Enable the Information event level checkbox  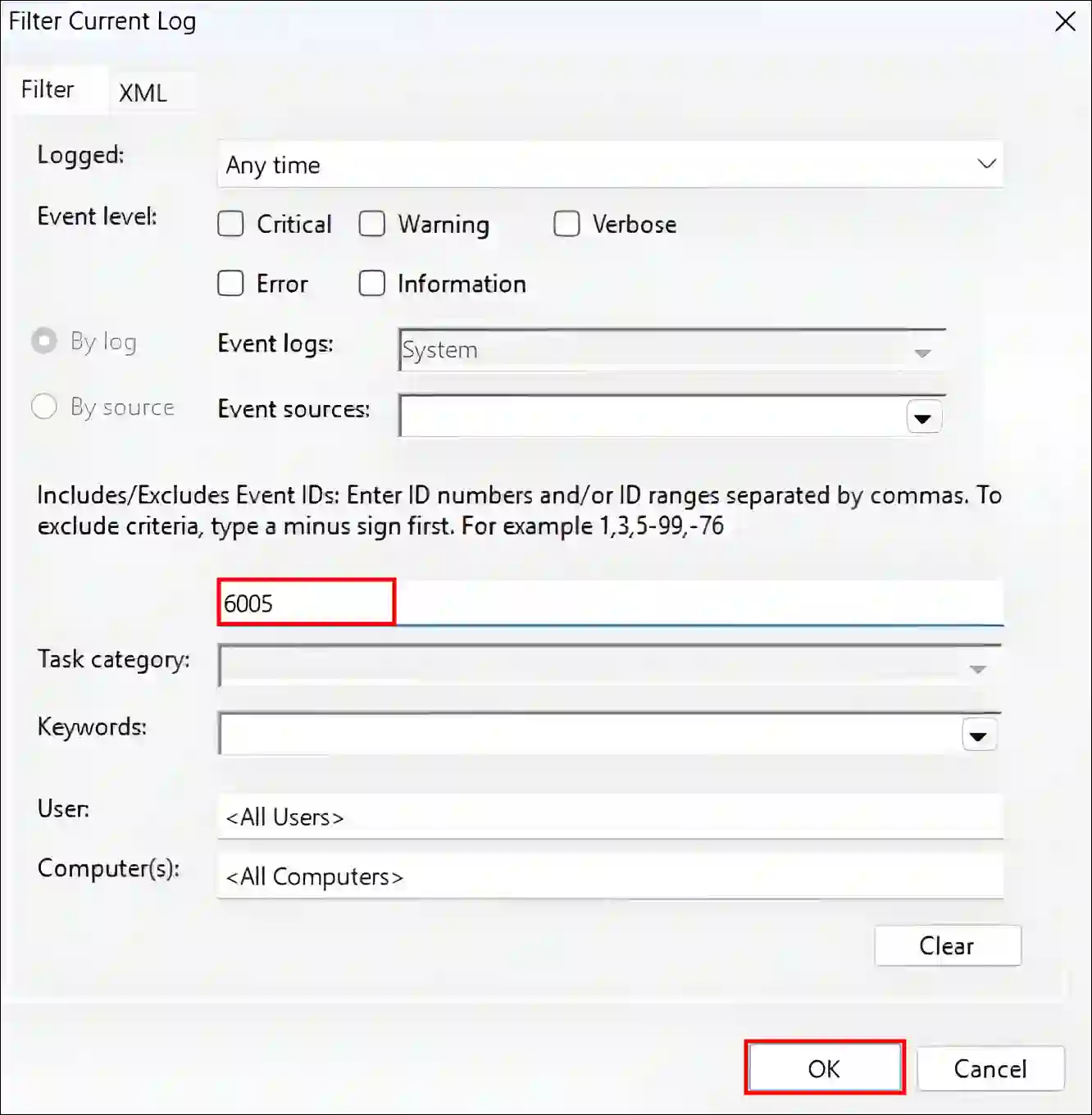(x=372, y=283)
